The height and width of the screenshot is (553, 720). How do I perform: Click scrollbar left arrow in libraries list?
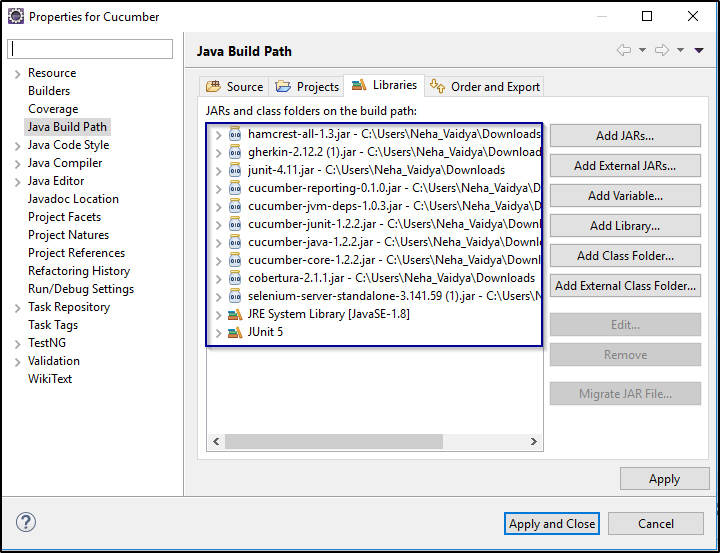click(216, 441)
